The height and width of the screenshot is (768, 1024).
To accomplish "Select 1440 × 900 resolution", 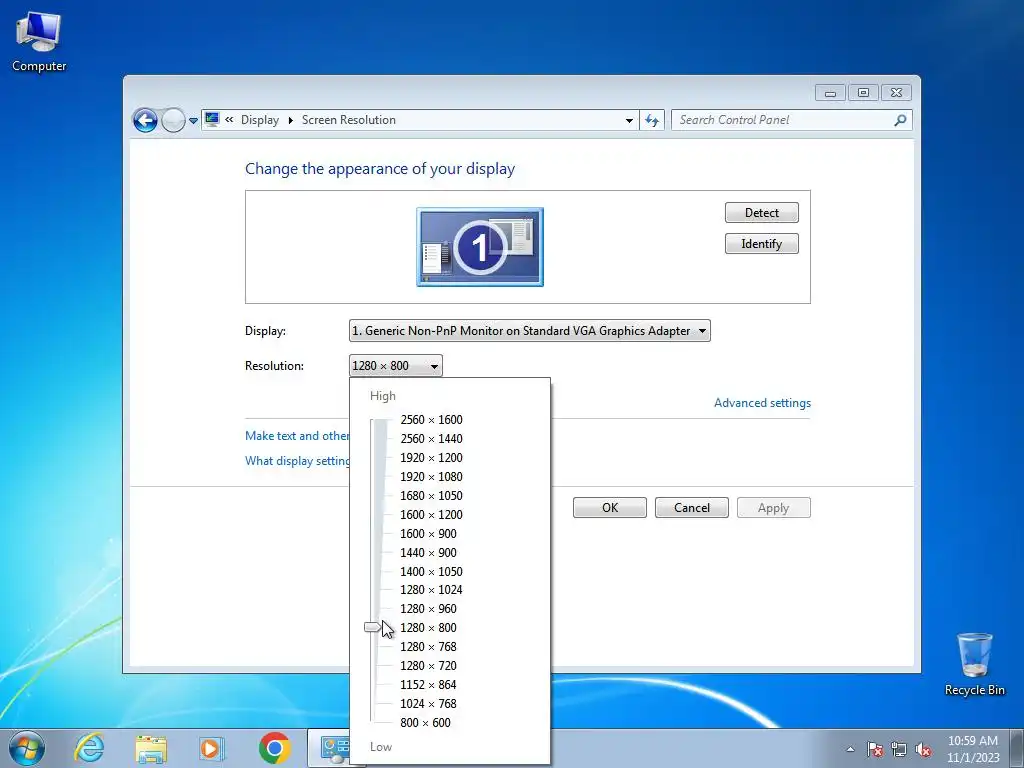I will tap(428, 552).
